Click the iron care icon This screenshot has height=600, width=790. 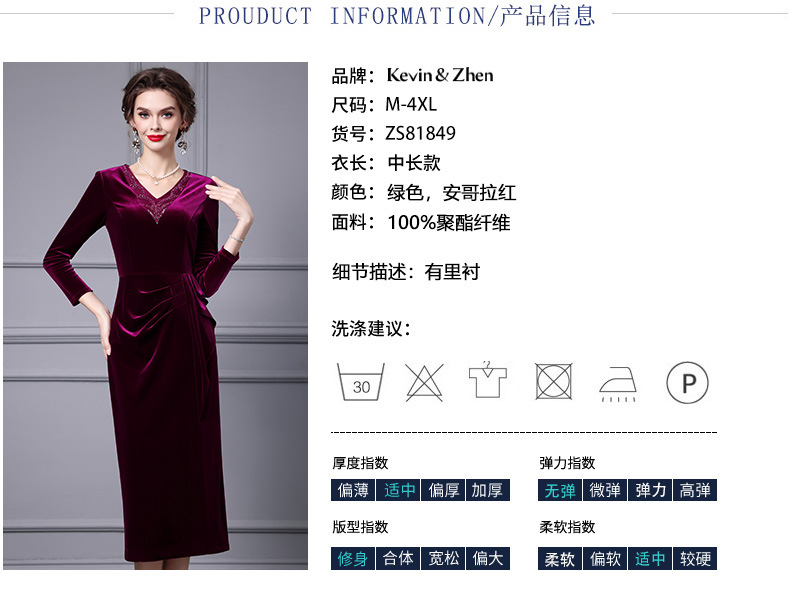[618, 384]
